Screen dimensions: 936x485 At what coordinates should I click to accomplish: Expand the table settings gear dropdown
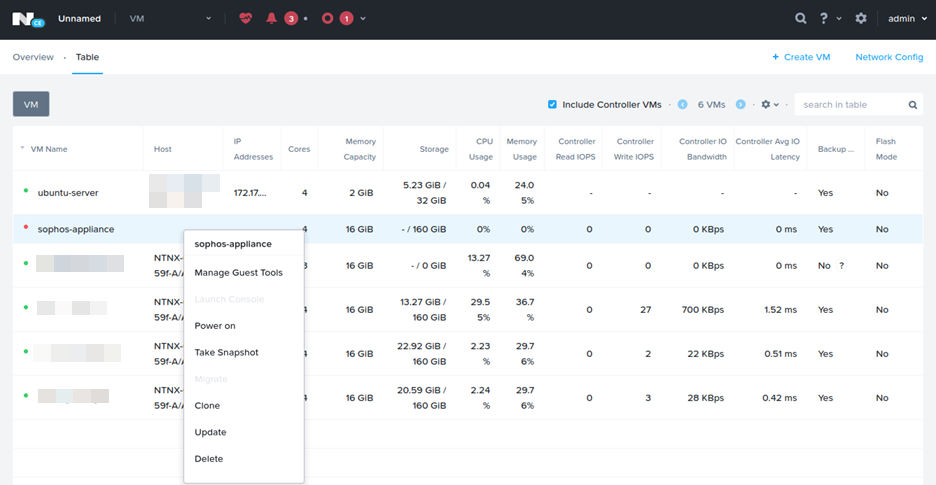pos(770,104)
